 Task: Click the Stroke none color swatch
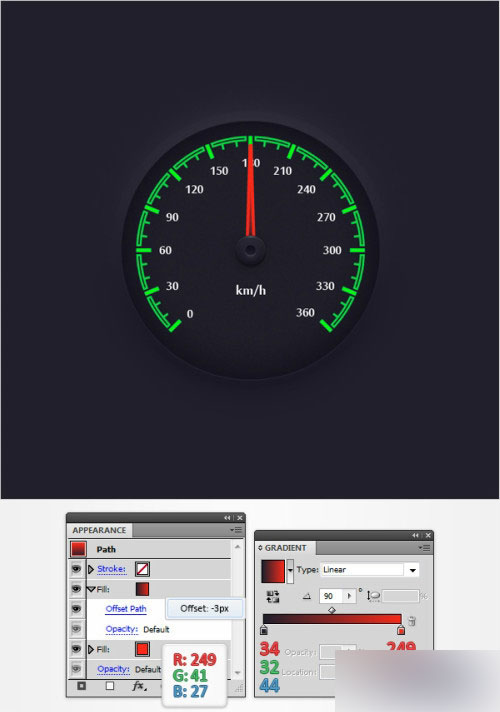[142, 569]
